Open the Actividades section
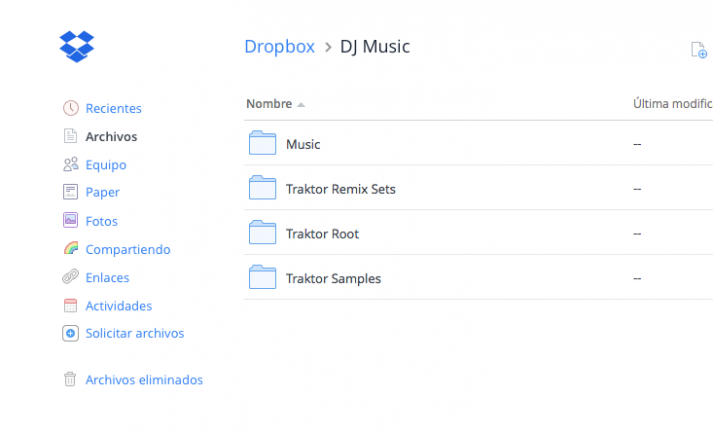This screenshot has width=713, height=433. pyautogui.click(x=119, y=306)
